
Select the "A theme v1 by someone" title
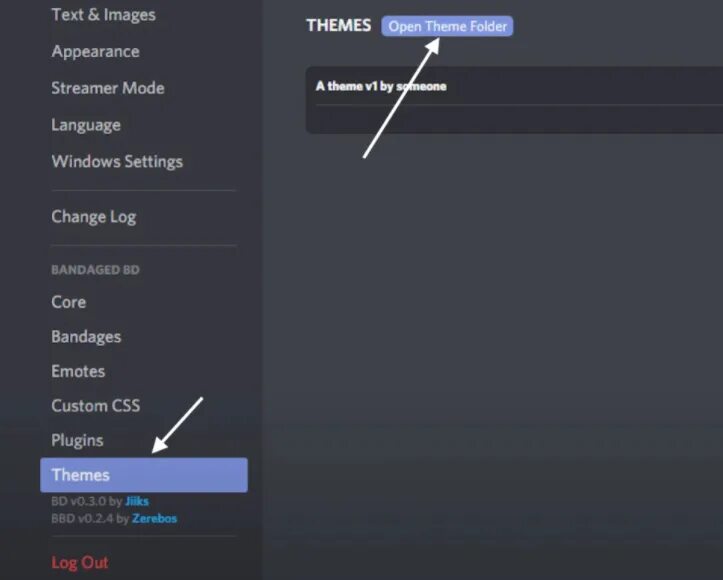pos(381,86)
